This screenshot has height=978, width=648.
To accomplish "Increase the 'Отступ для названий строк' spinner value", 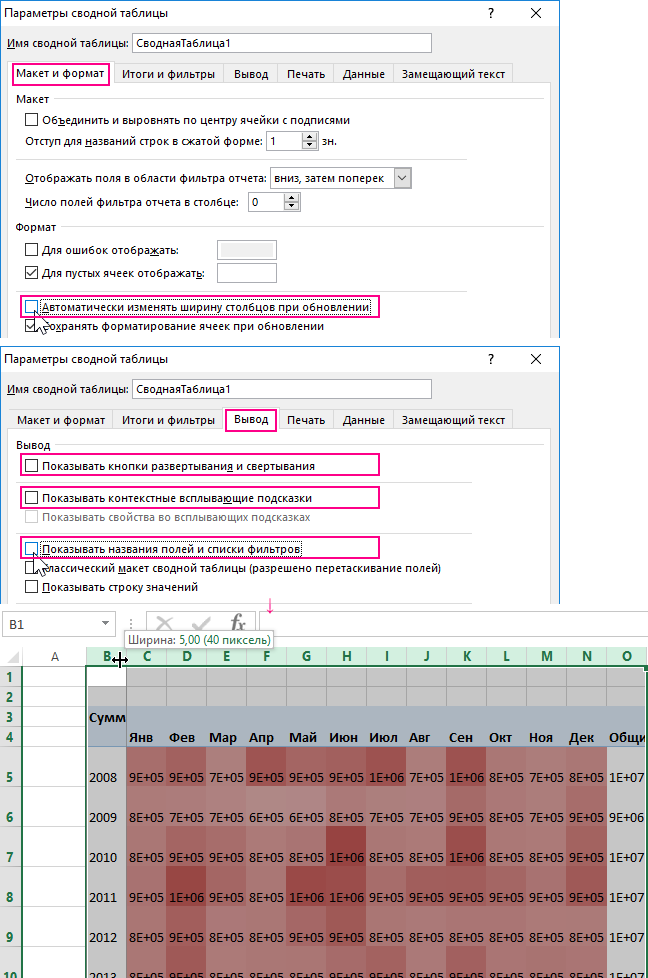I will coord(312,136).
